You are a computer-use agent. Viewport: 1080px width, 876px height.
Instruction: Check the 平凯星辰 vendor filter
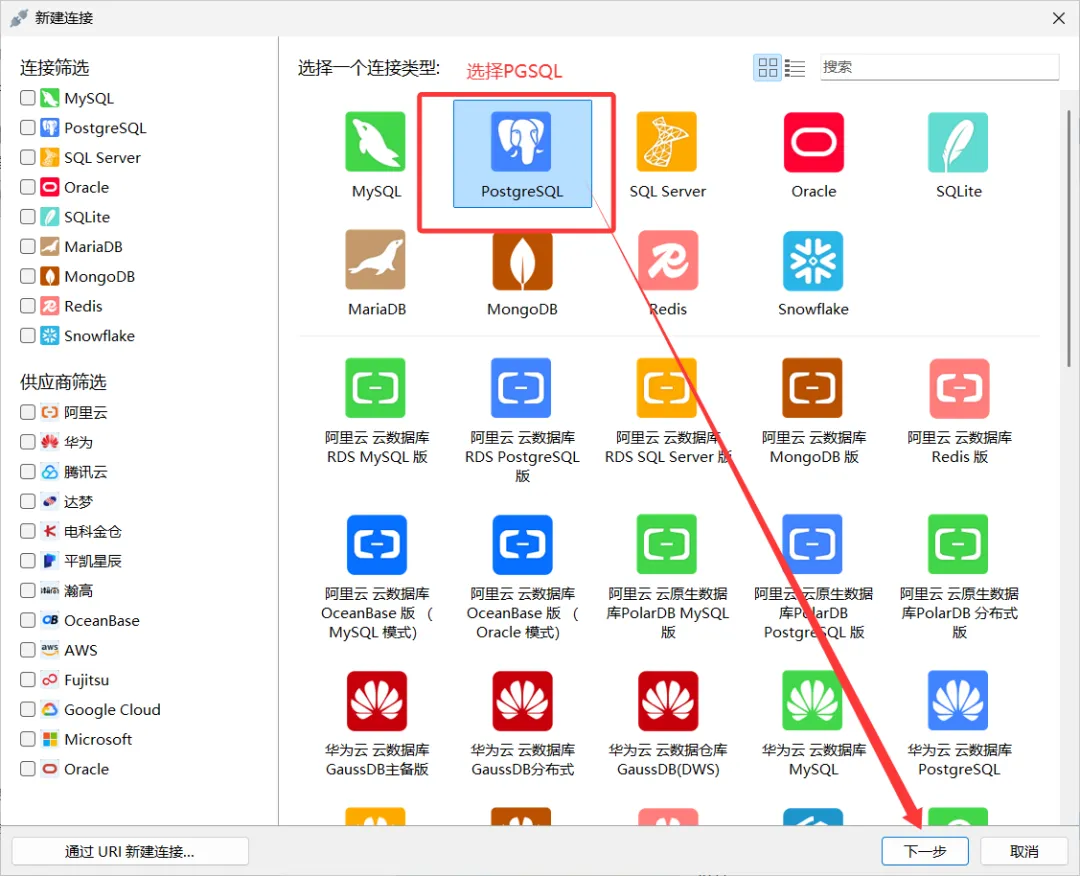28,561
